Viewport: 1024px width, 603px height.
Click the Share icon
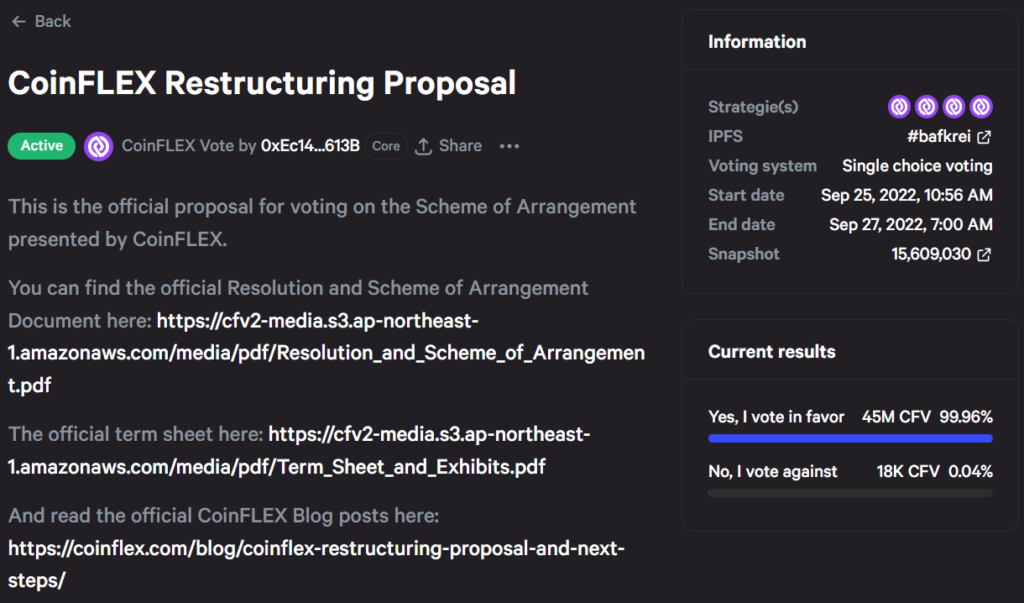click(424, 146)
